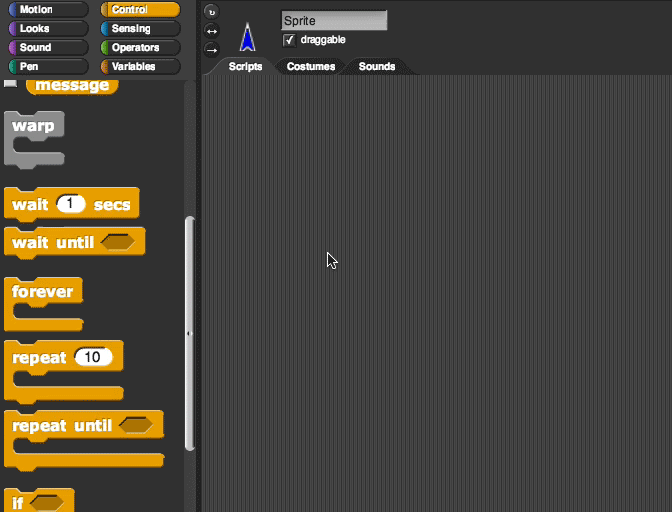Toggle the draggable checkbox
The image size is (672, 512).
tap(289, 40)
